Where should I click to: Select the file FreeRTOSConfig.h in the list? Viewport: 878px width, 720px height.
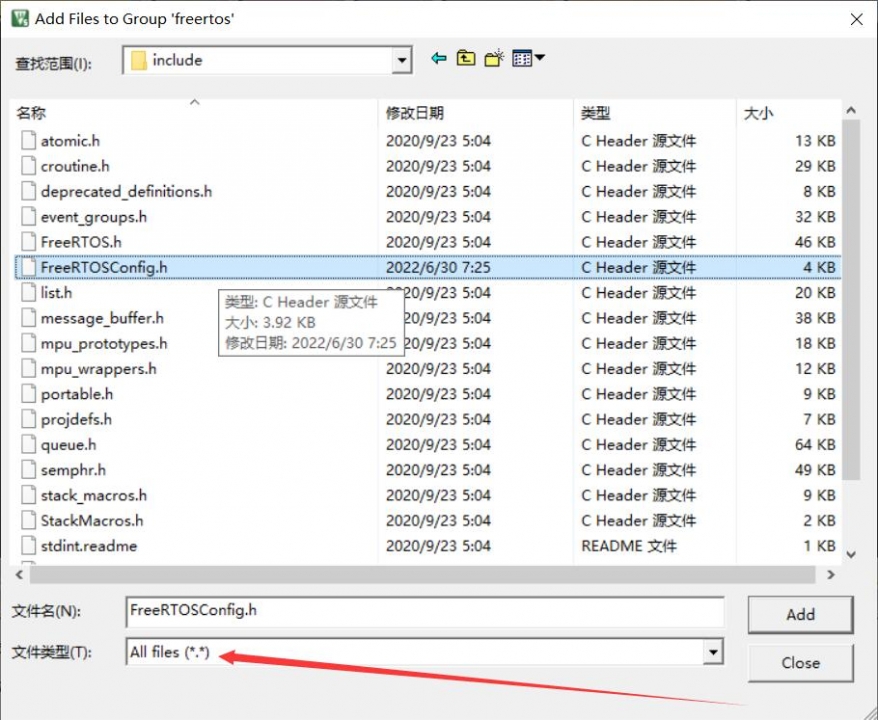pos(104,267)
